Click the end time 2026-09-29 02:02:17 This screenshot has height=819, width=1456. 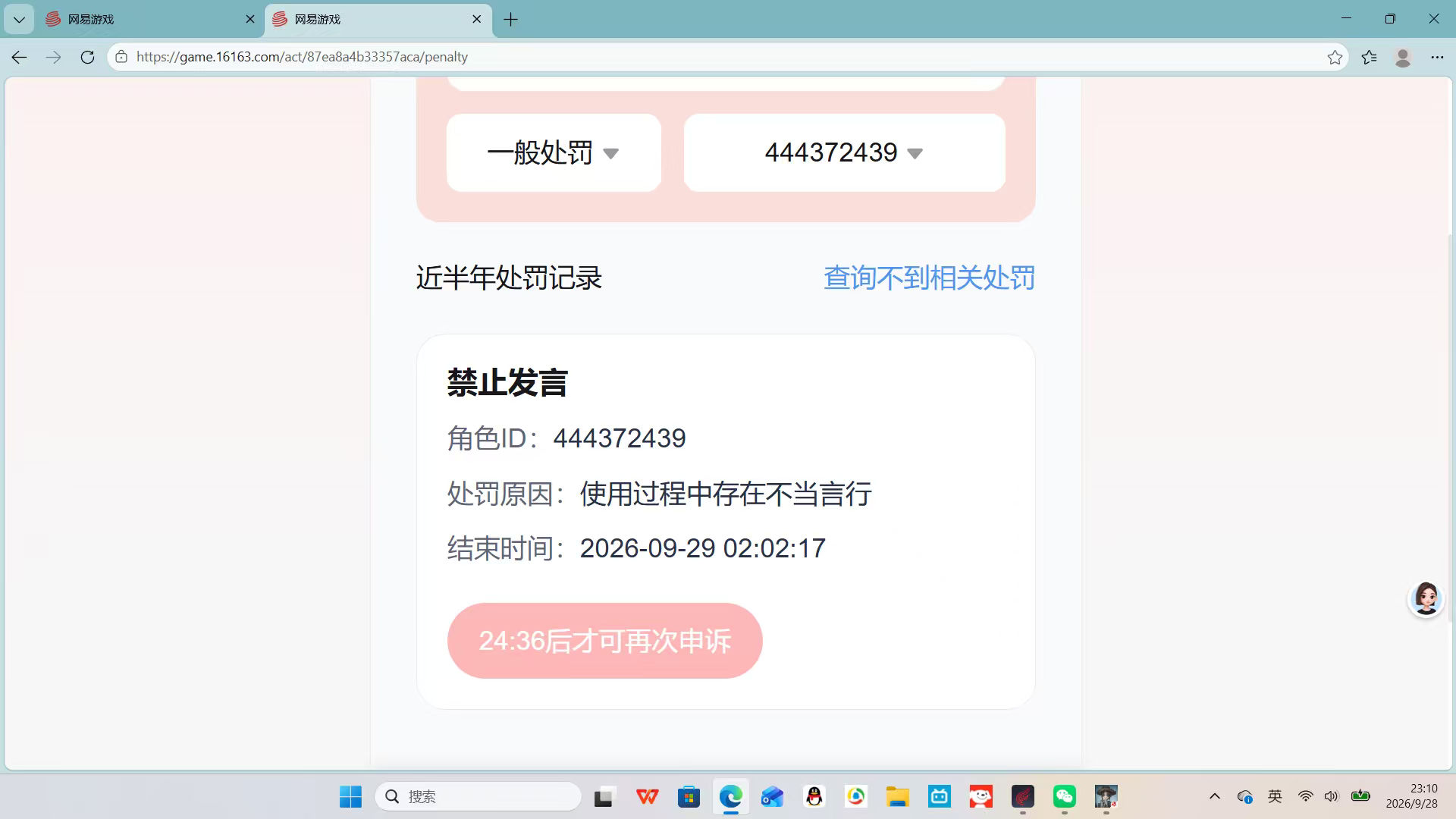pyautogui.click(x=702, y=548)
